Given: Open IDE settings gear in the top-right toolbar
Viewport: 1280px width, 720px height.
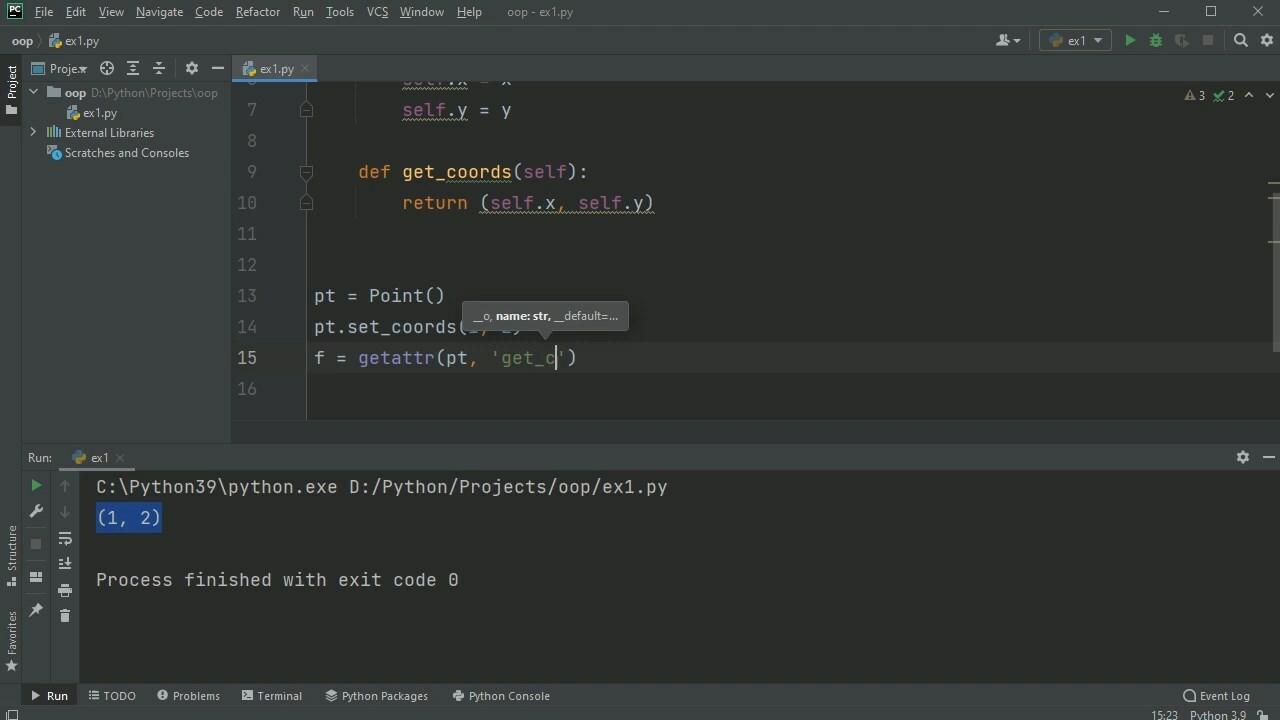Looking at the screenshot, I should click(x=1265, y=41).
